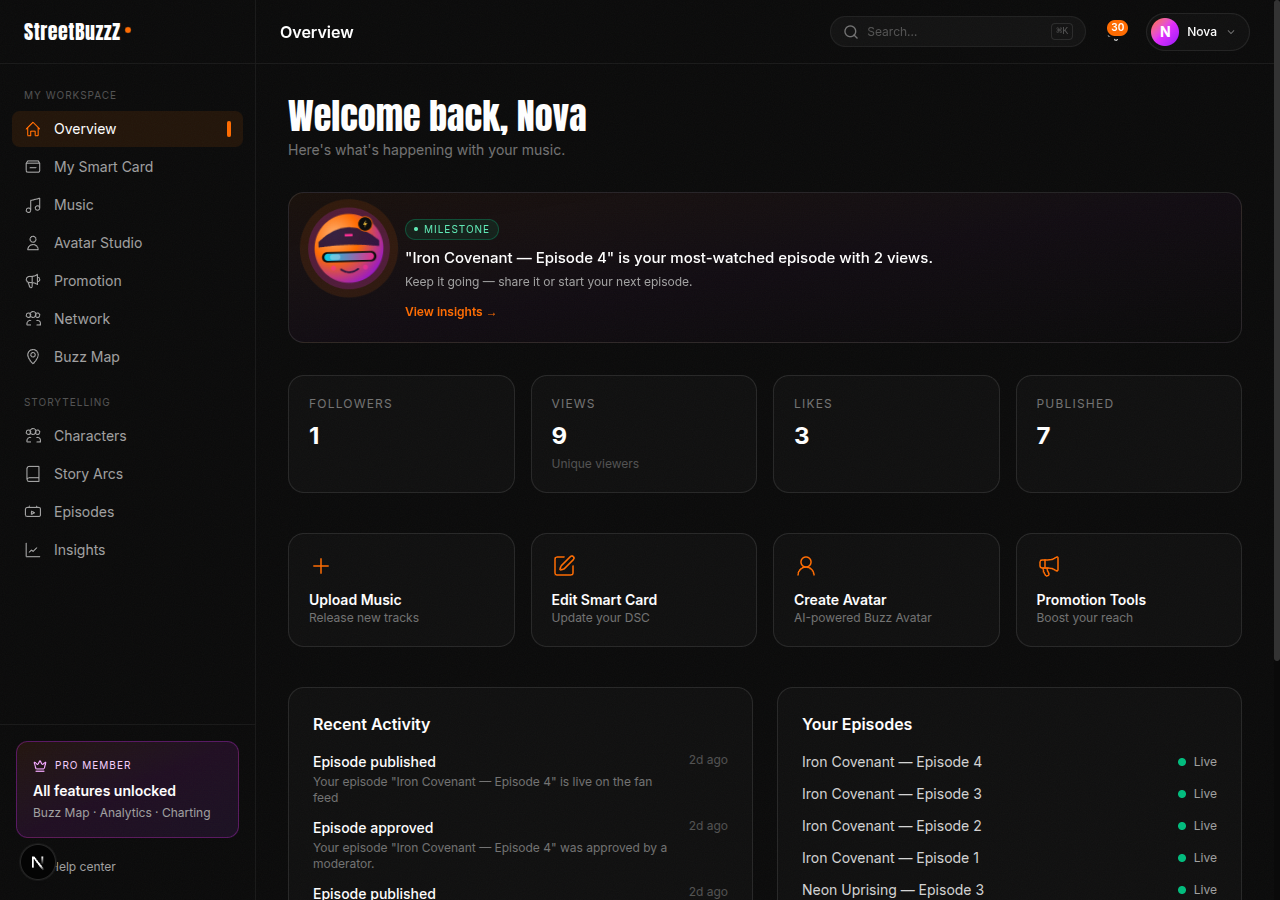The width and height of the screenshot is (1280, 900).
Task: Open notifications bell with 30 badge
Action: 1116,32
